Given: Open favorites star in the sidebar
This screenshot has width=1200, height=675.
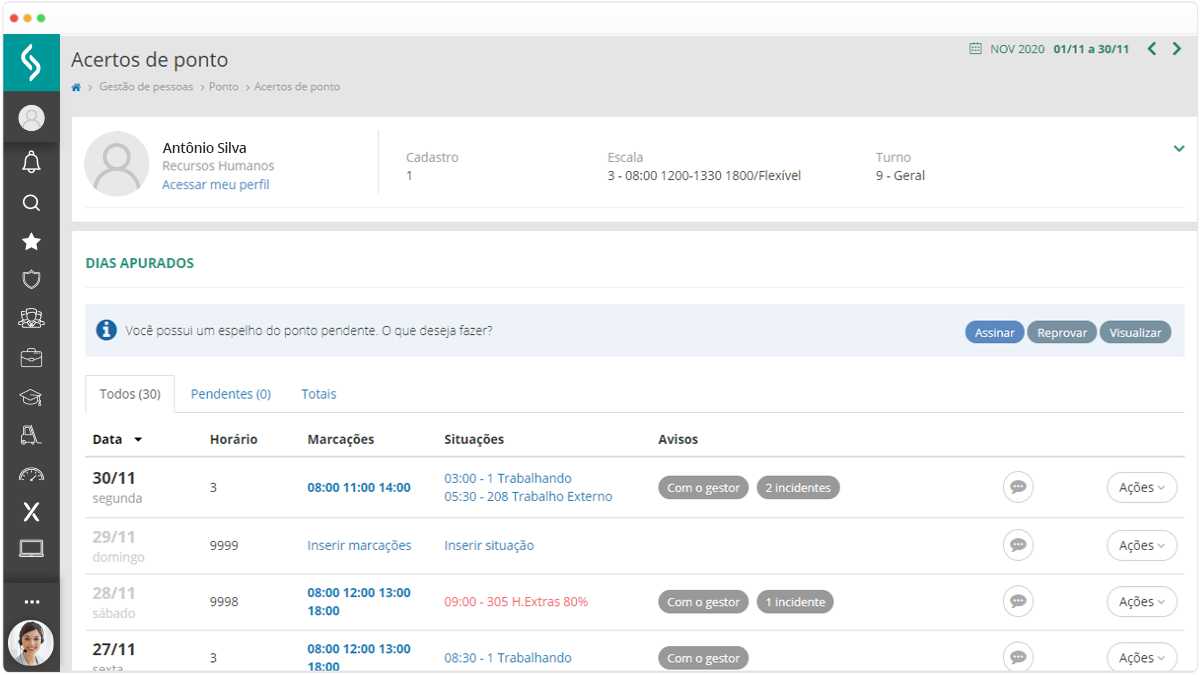Looking at the screenshot, I should 31,242.
